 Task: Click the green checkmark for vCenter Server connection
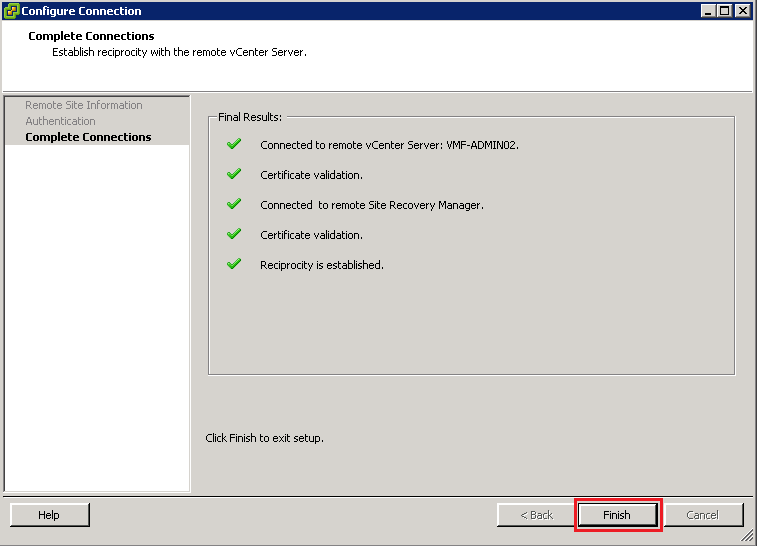coord(234,144)
